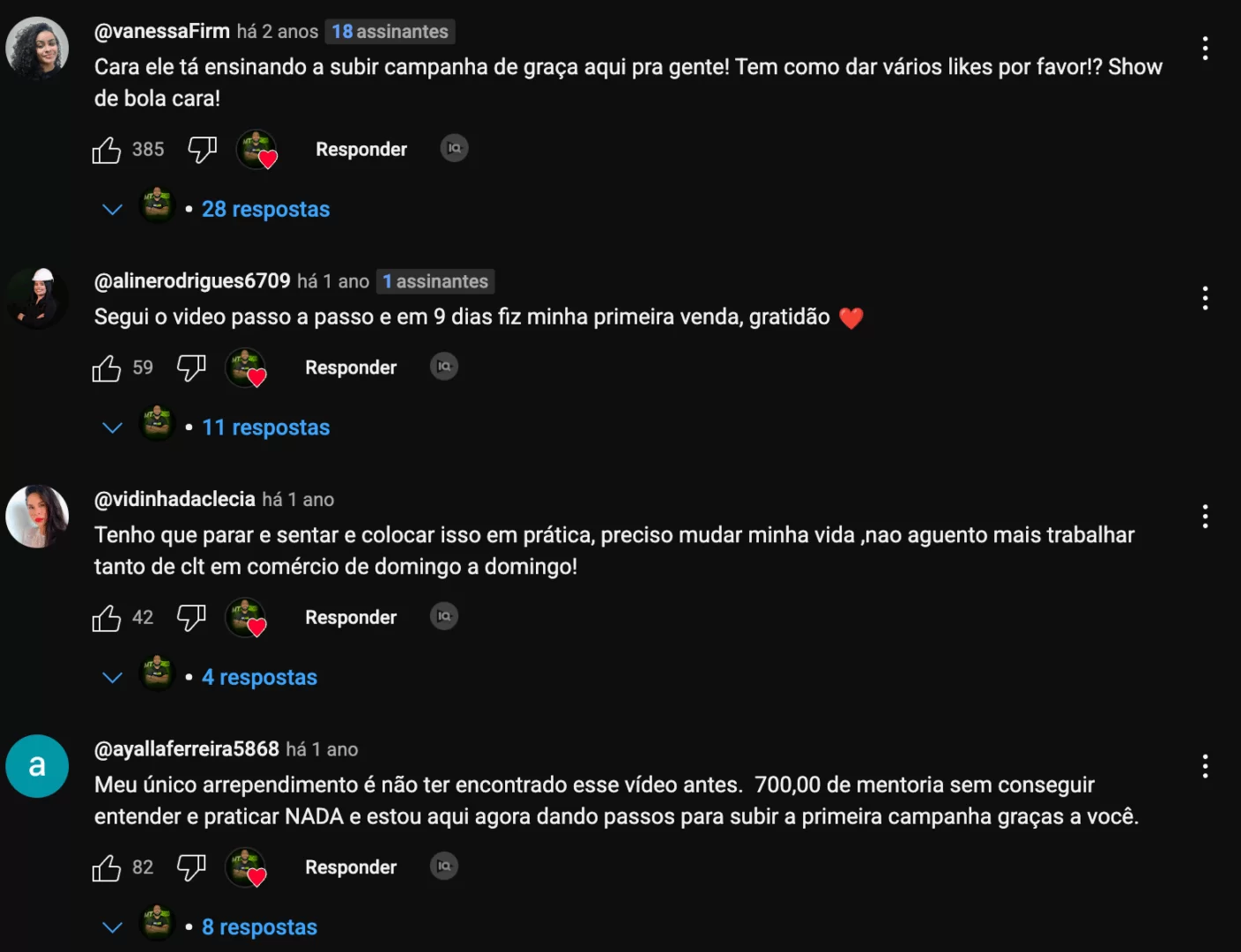The height and width of the screenshot is (952, 1241).
Task: Open options menu for @ayallaferreira5868 comment
Action: click(1205, 766)
